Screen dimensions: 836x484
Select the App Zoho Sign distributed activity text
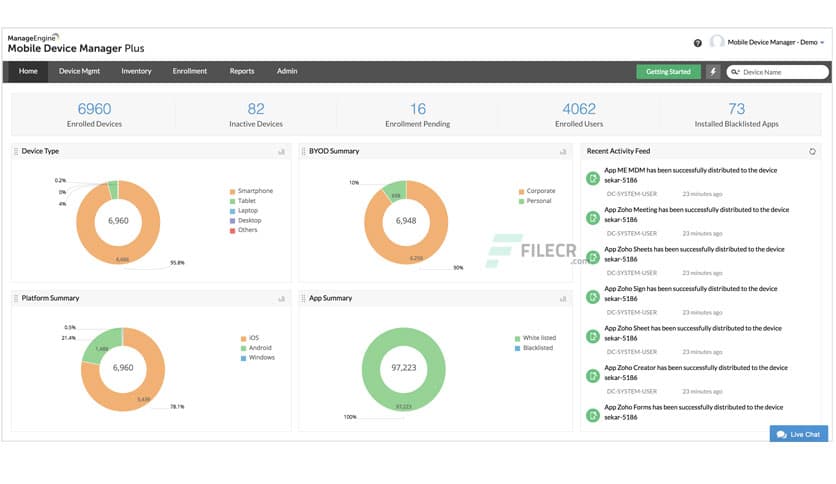tap(690, 294)
